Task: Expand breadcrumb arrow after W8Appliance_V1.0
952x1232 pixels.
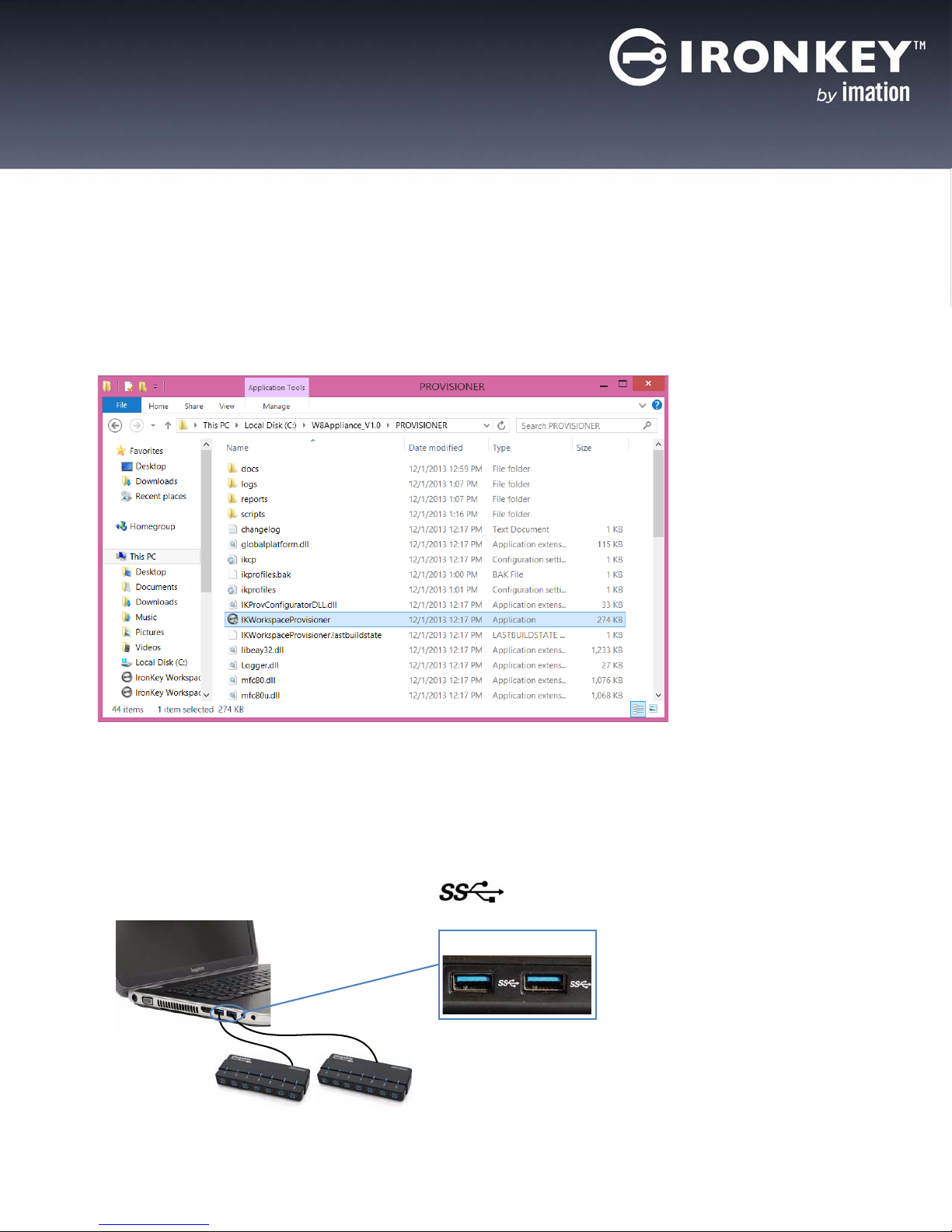Action: [x=388, y=425]
